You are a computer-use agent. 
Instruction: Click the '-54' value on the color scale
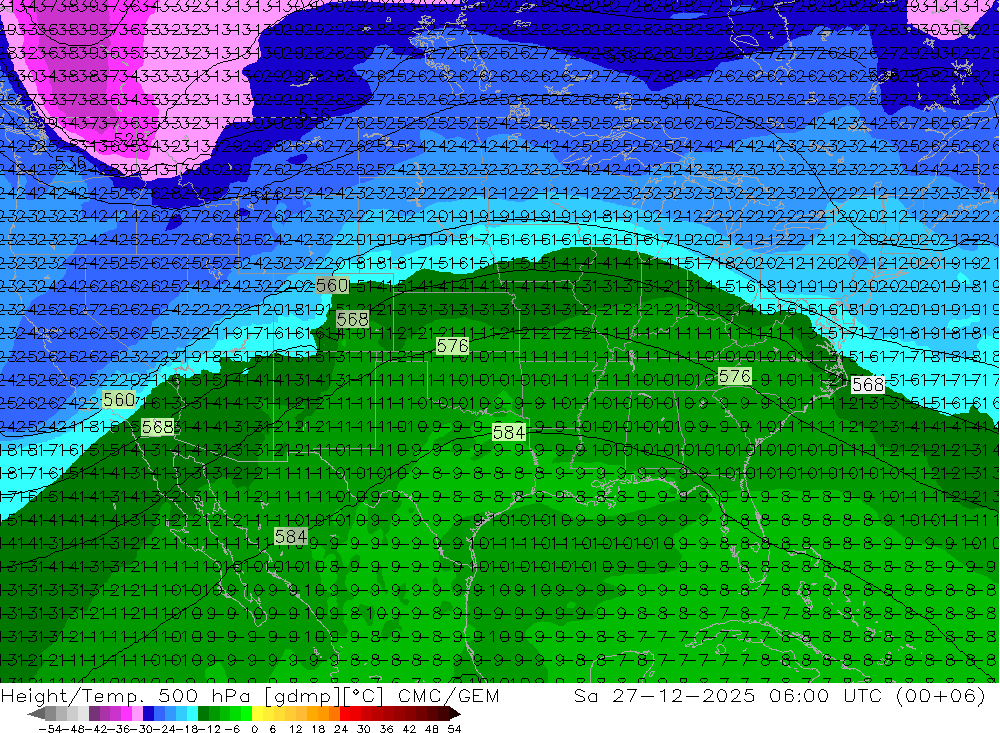(x=50, y=729)
